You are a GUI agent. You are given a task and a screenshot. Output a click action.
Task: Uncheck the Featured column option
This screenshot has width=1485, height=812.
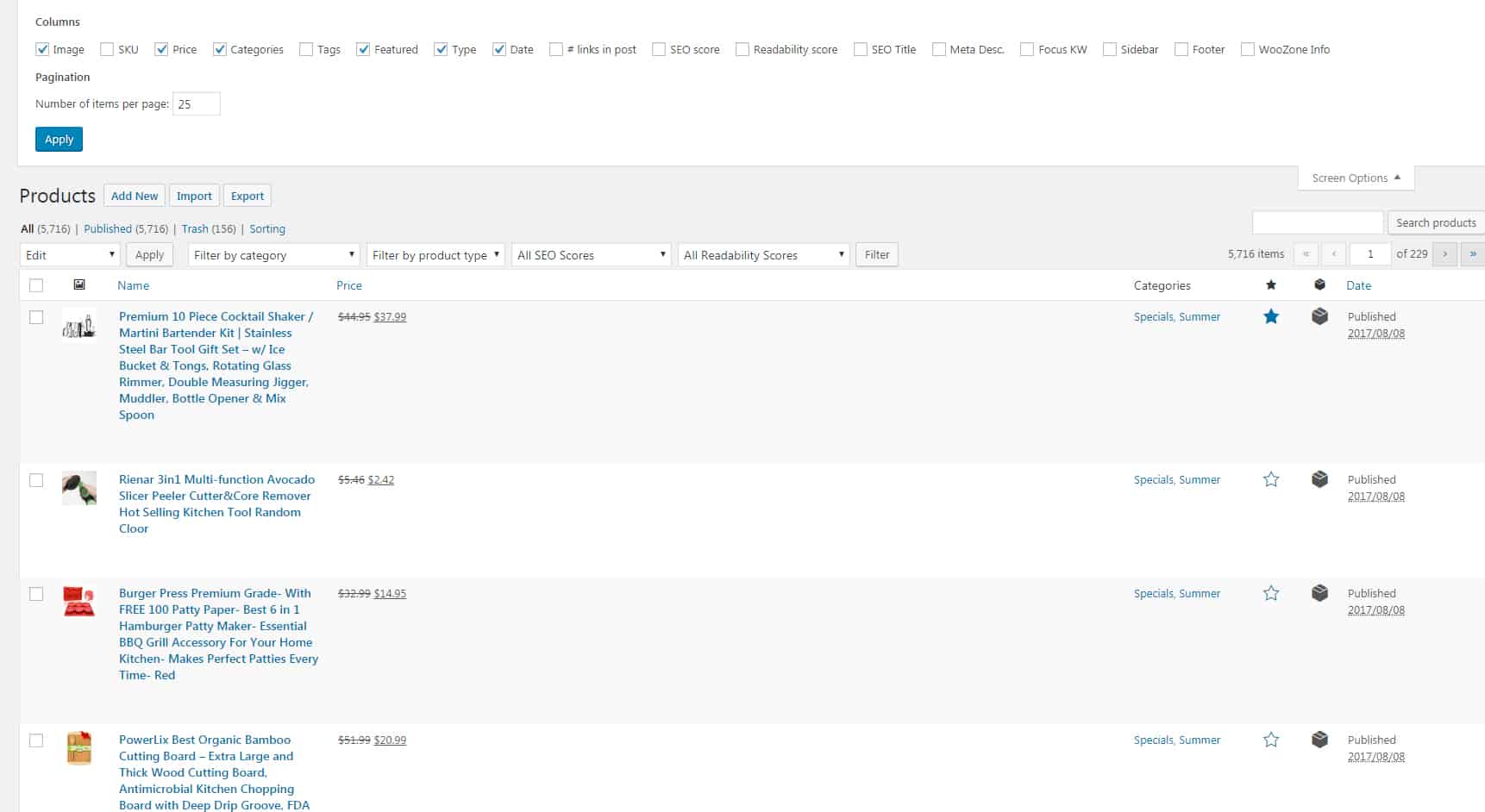tap(363, 49)
